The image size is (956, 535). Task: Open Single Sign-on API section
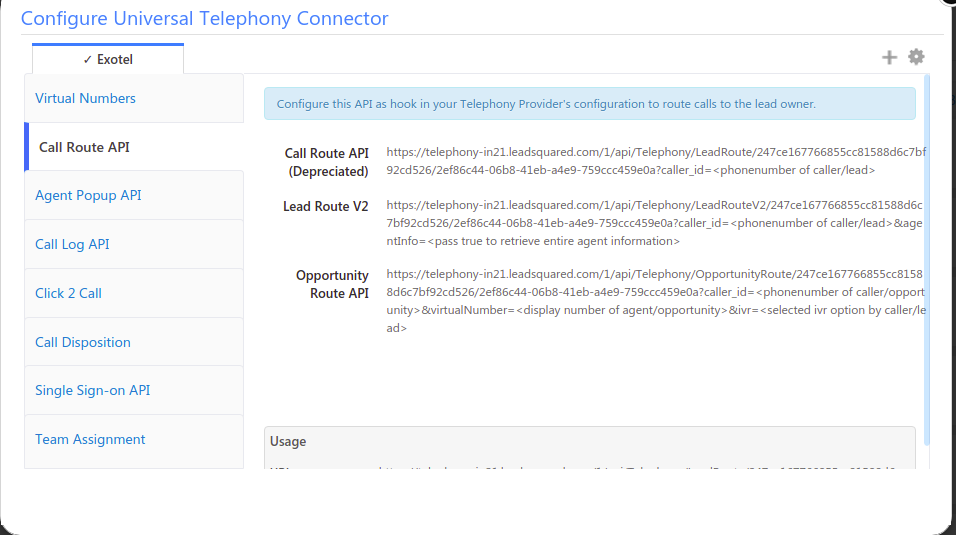coord(134,390)
